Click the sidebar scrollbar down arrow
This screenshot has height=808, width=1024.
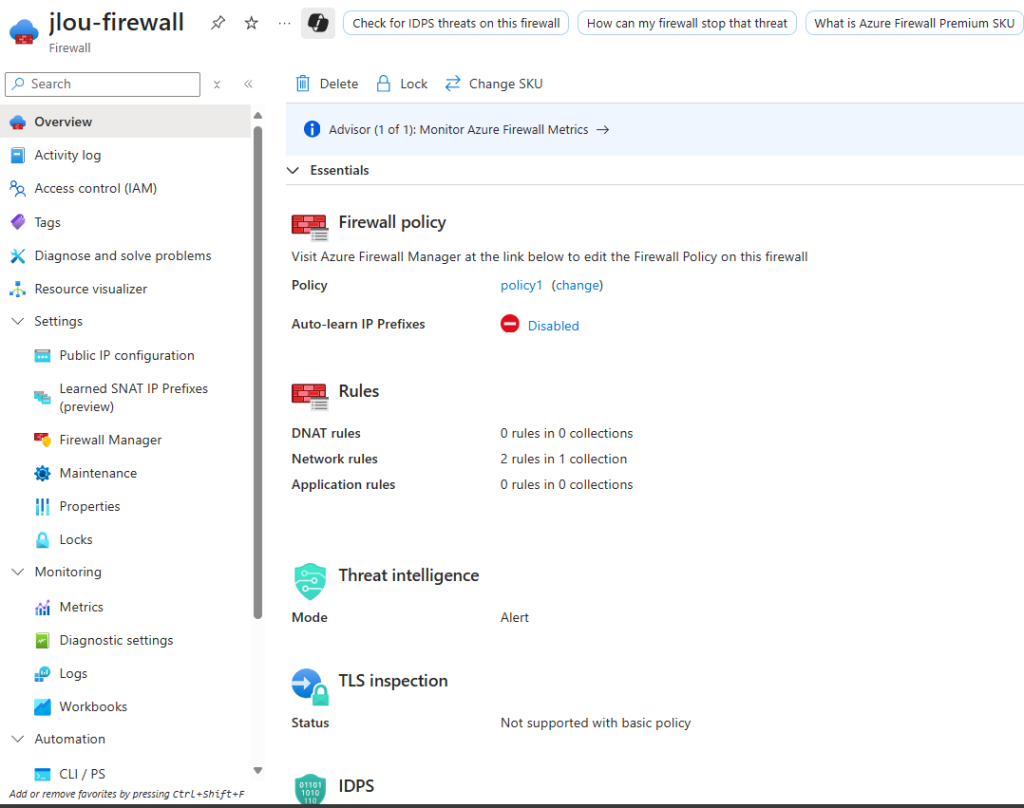point(258,770)
